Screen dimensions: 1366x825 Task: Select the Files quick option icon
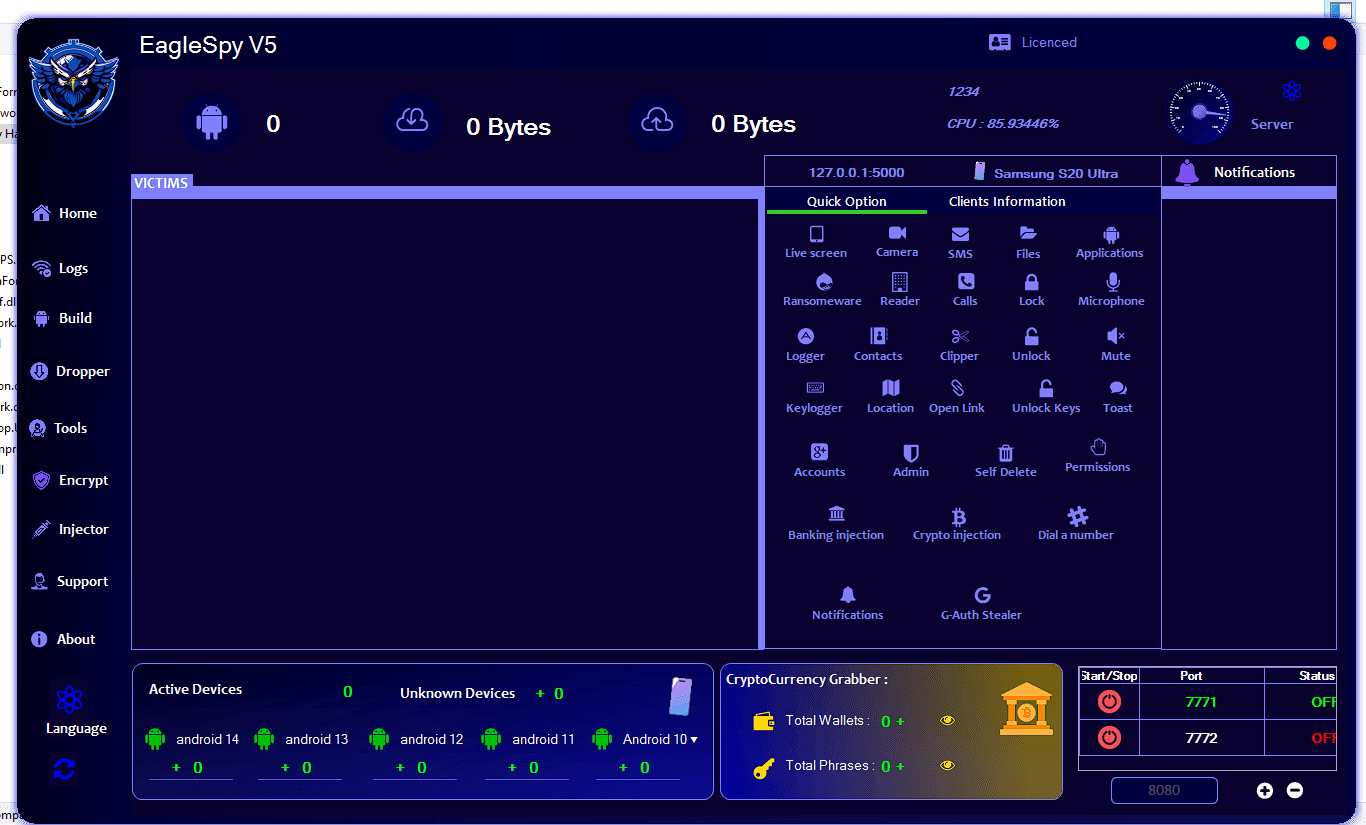(1028, 233)
